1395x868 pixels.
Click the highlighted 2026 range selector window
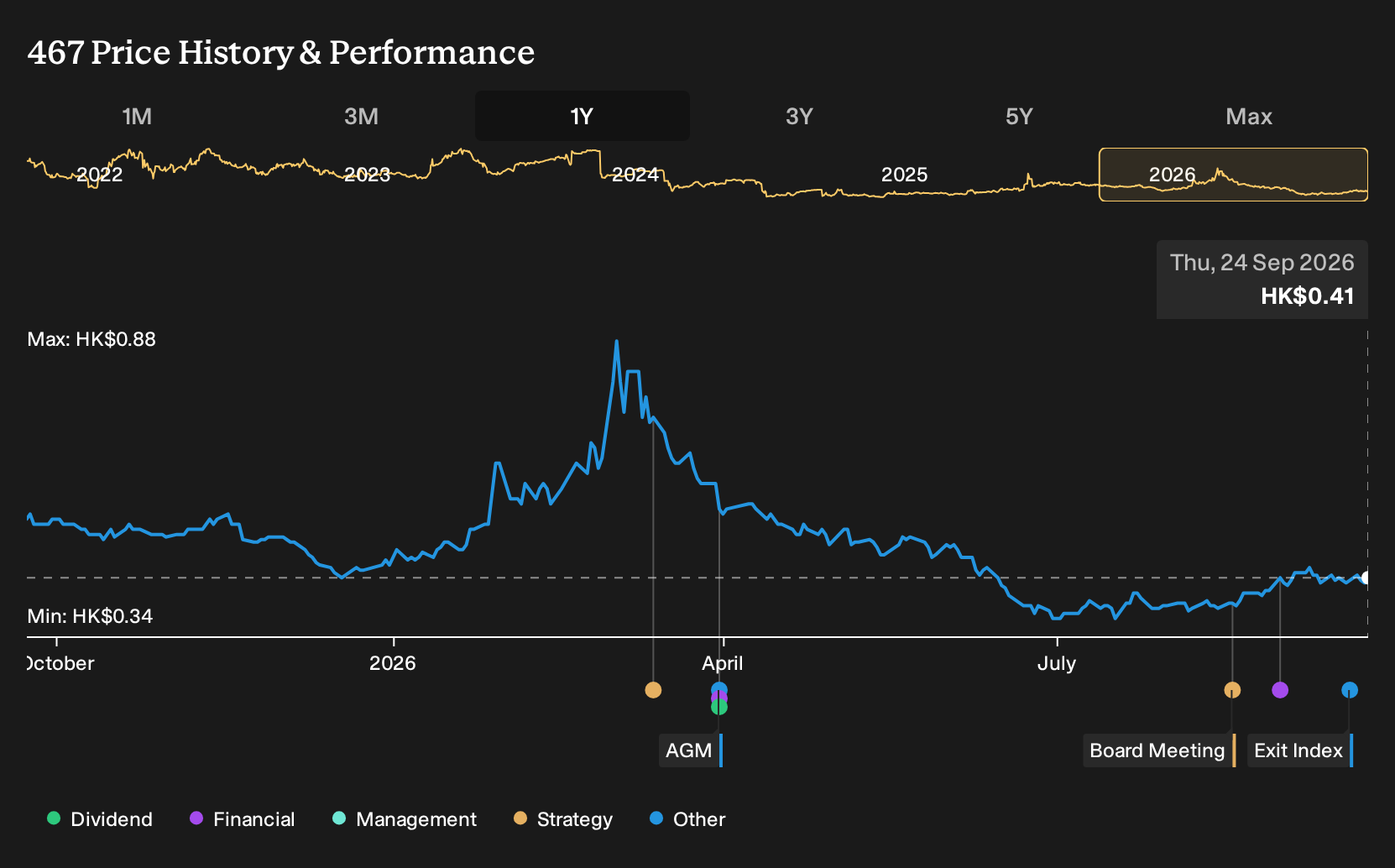coord(1234,175)
